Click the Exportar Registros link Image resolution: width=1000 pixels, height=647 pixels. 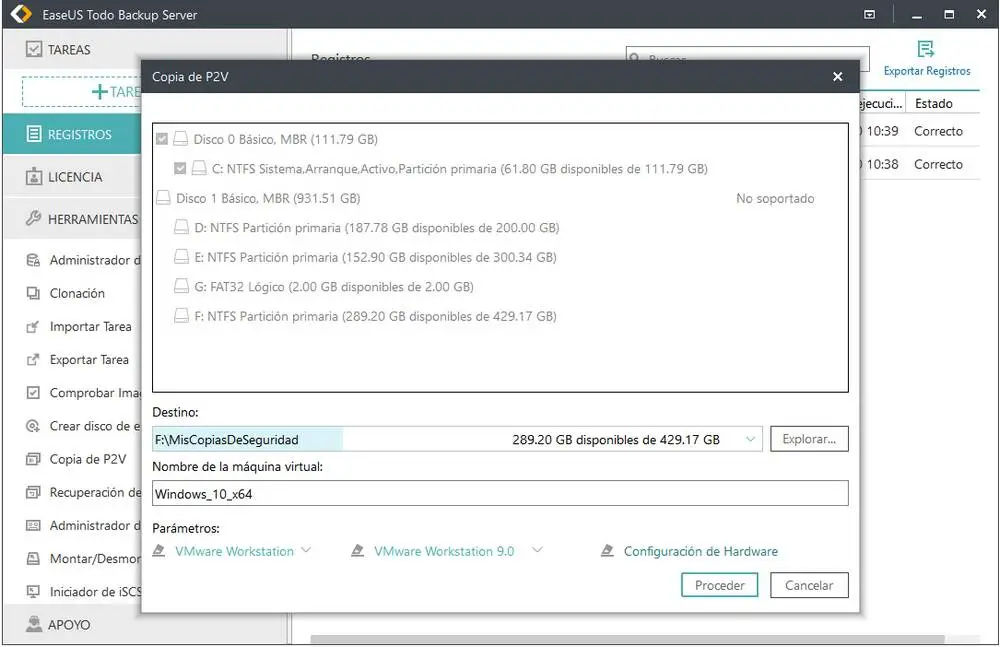[x=927, y=71]
